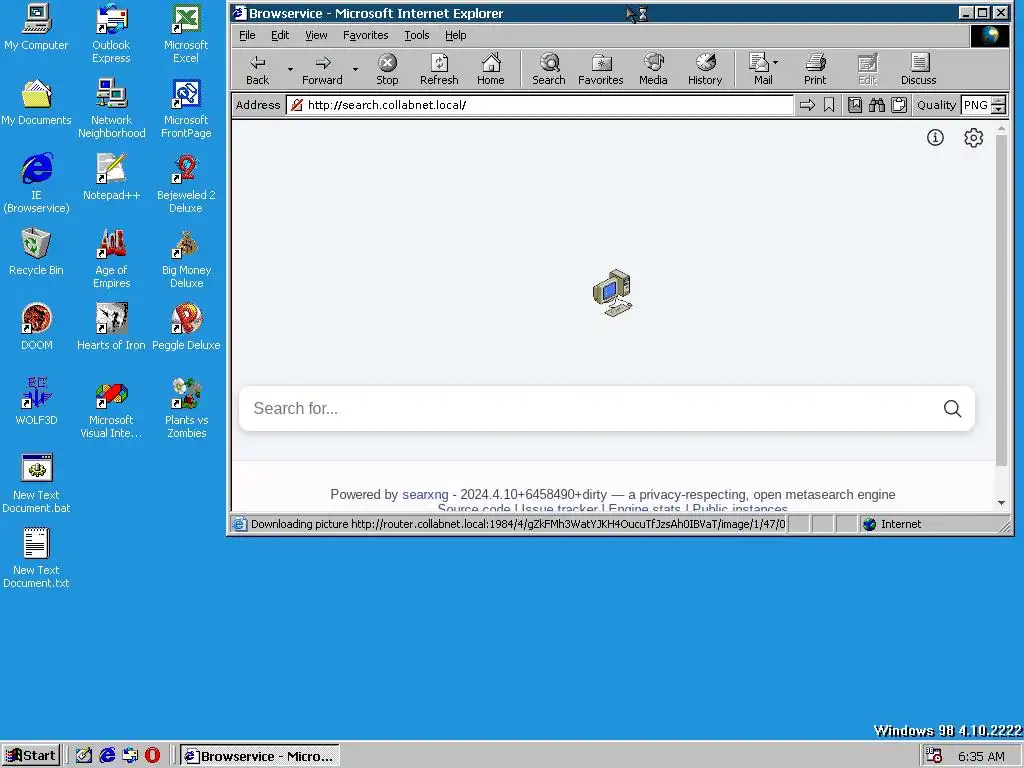Select the Recycle Bin icon
The height and width of the screenshot is (768, 1024).
click(x=36, y=253)
